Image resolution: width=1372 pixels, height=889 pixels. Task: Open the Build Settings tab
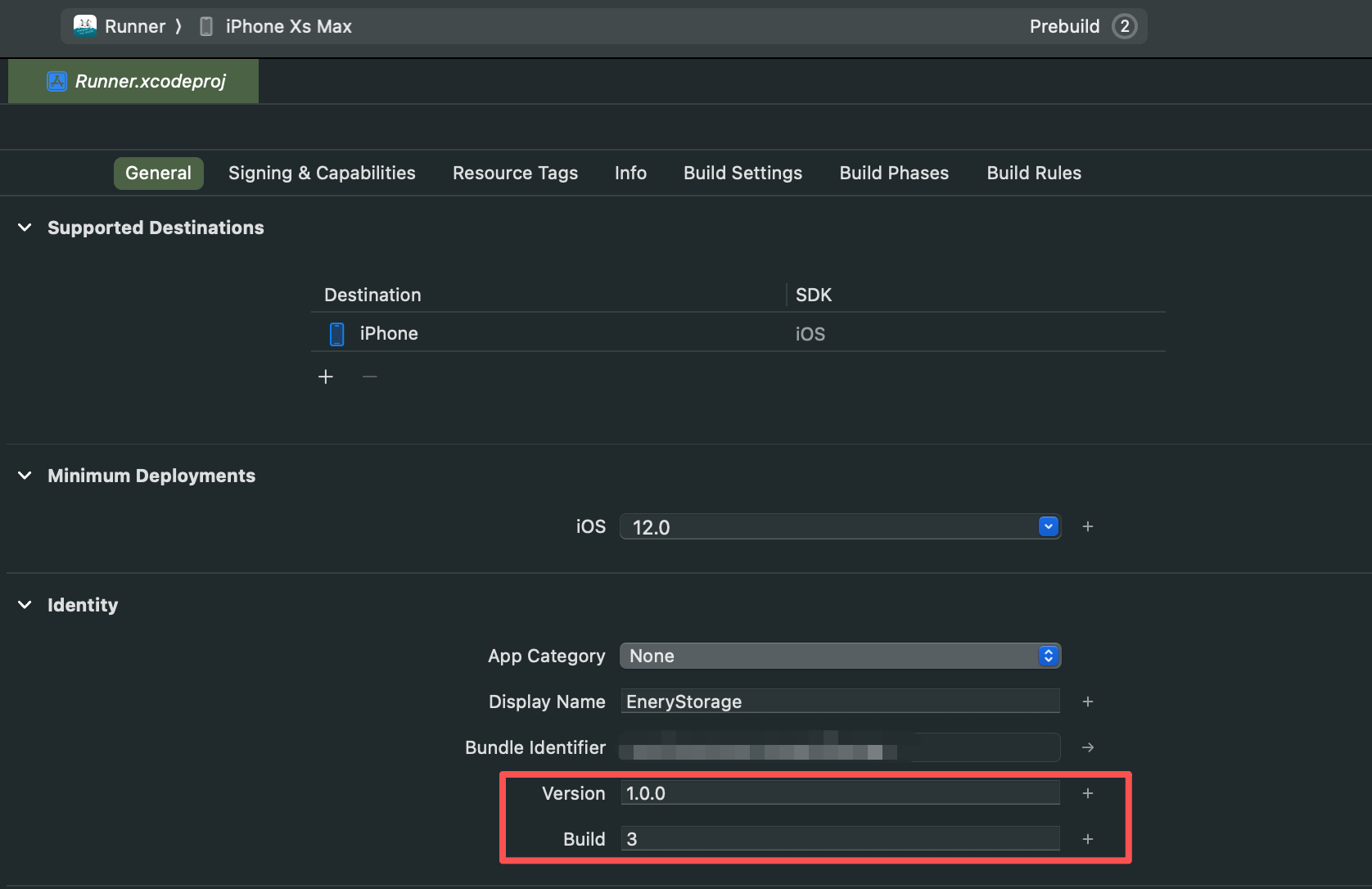click(742, 174)
